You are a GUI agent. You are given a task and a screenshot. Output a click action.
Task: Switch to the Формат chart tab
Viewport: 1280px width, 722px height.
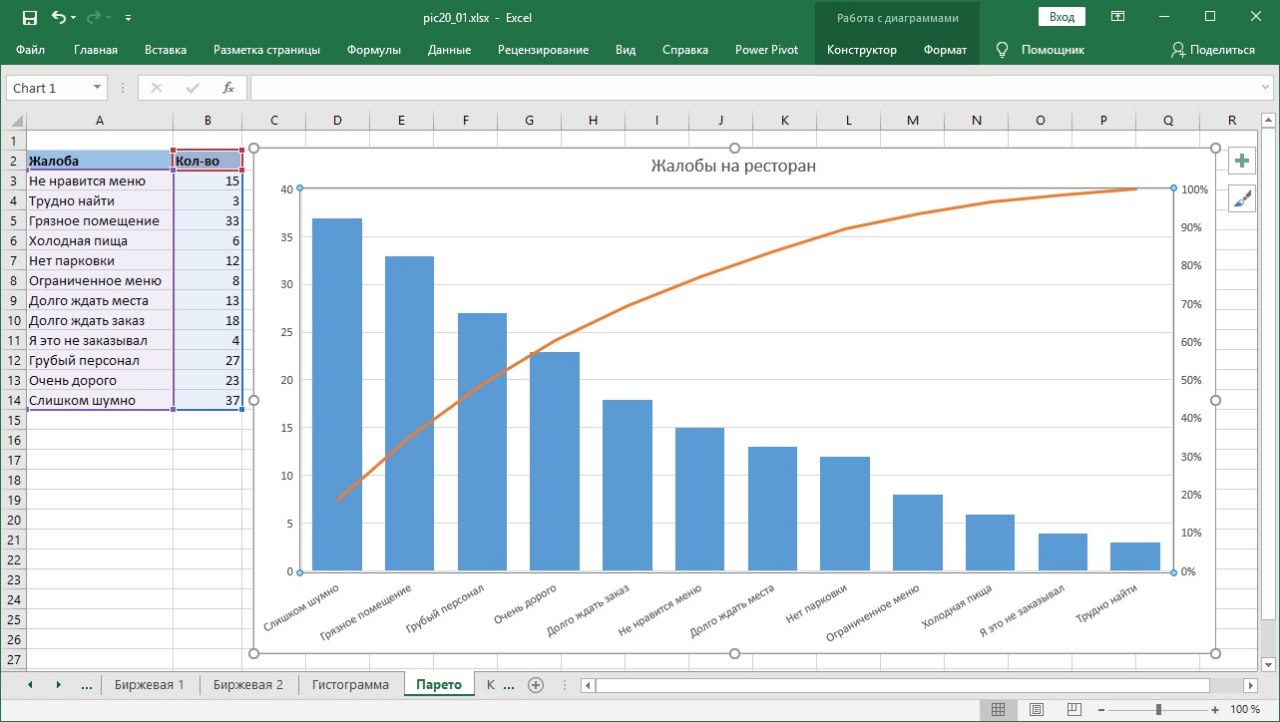click(x=945, y=50)
